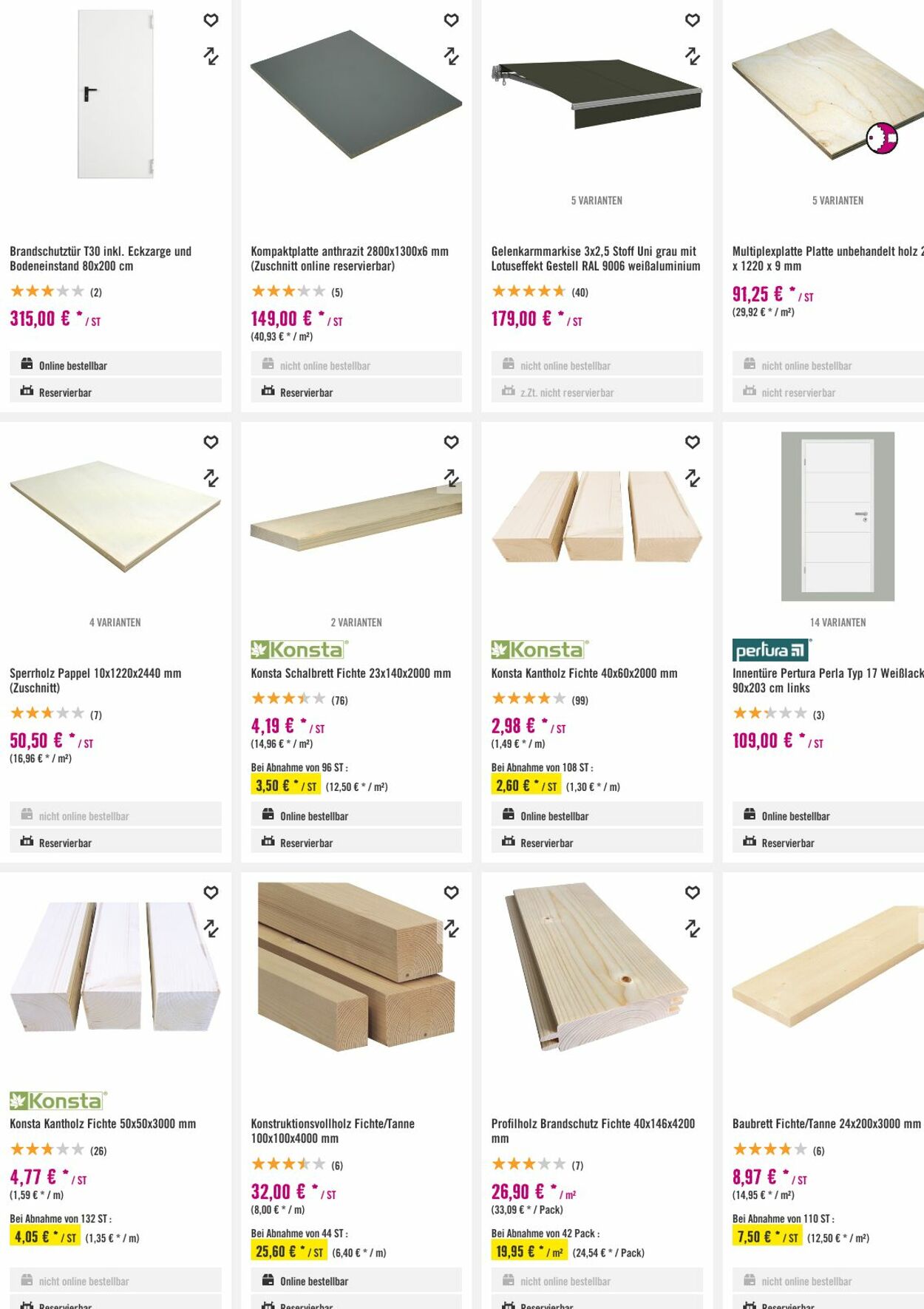Favorite the Gelenkarmmarkise awning with heart

click(692, 21)
